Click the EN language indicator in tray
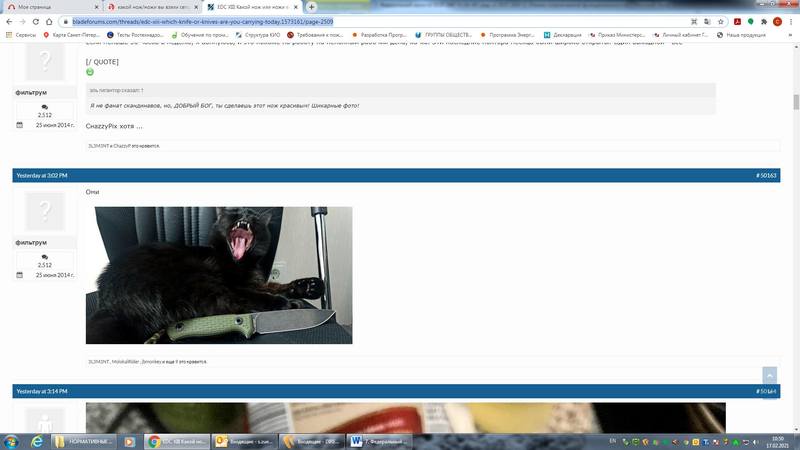The width and height of the screenshot is (800, 450). [612, 441]
